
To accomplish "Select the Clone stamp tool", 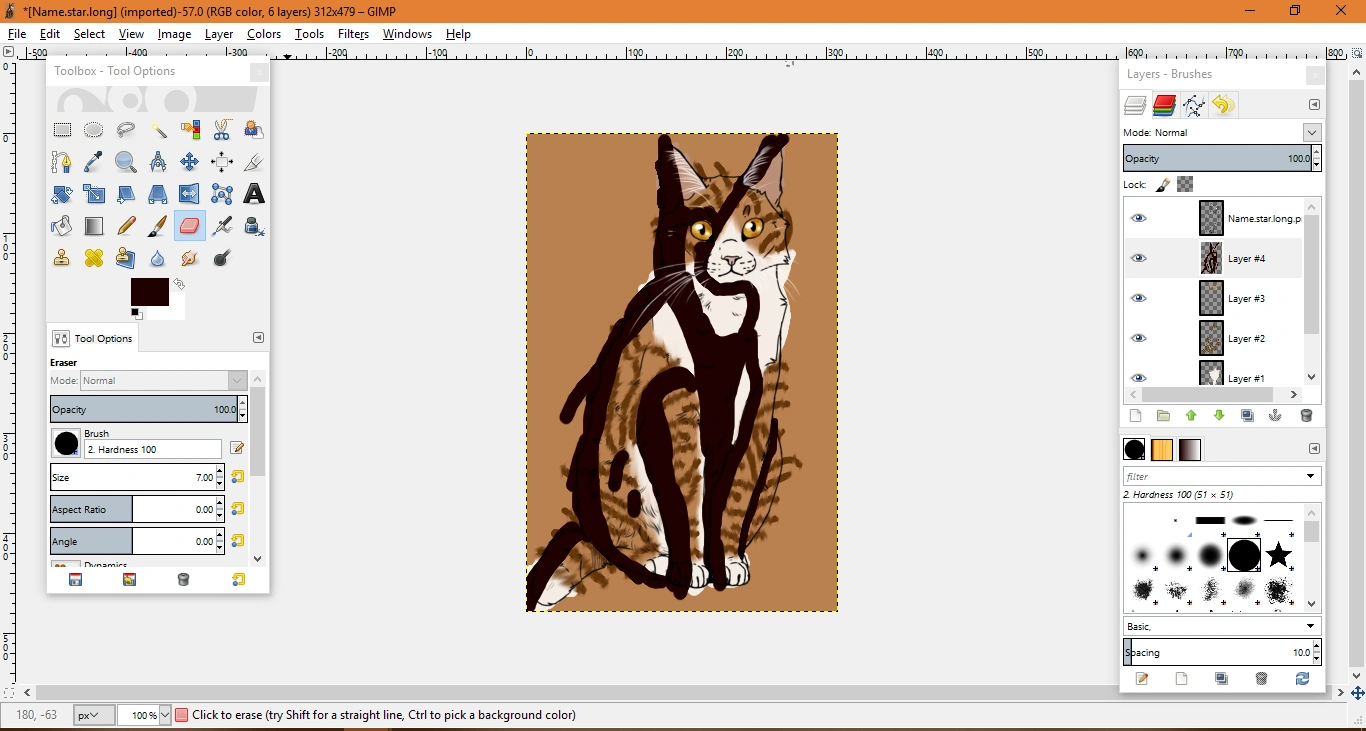I will [x=62, y=258].
